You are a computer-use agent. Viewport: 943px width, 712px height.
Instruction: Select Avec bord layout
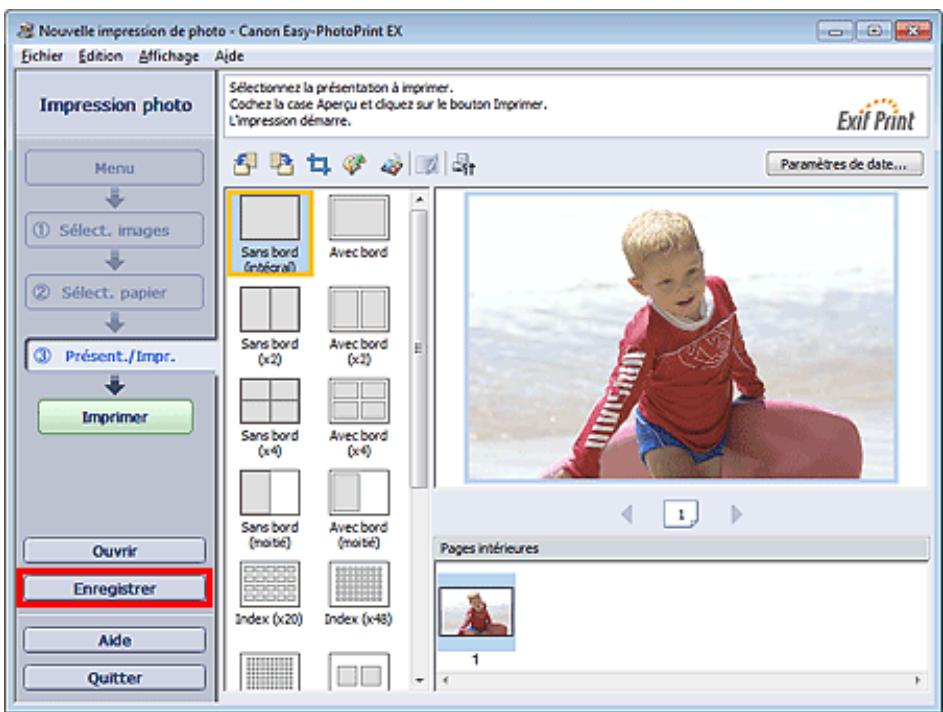tap(358, 227)
